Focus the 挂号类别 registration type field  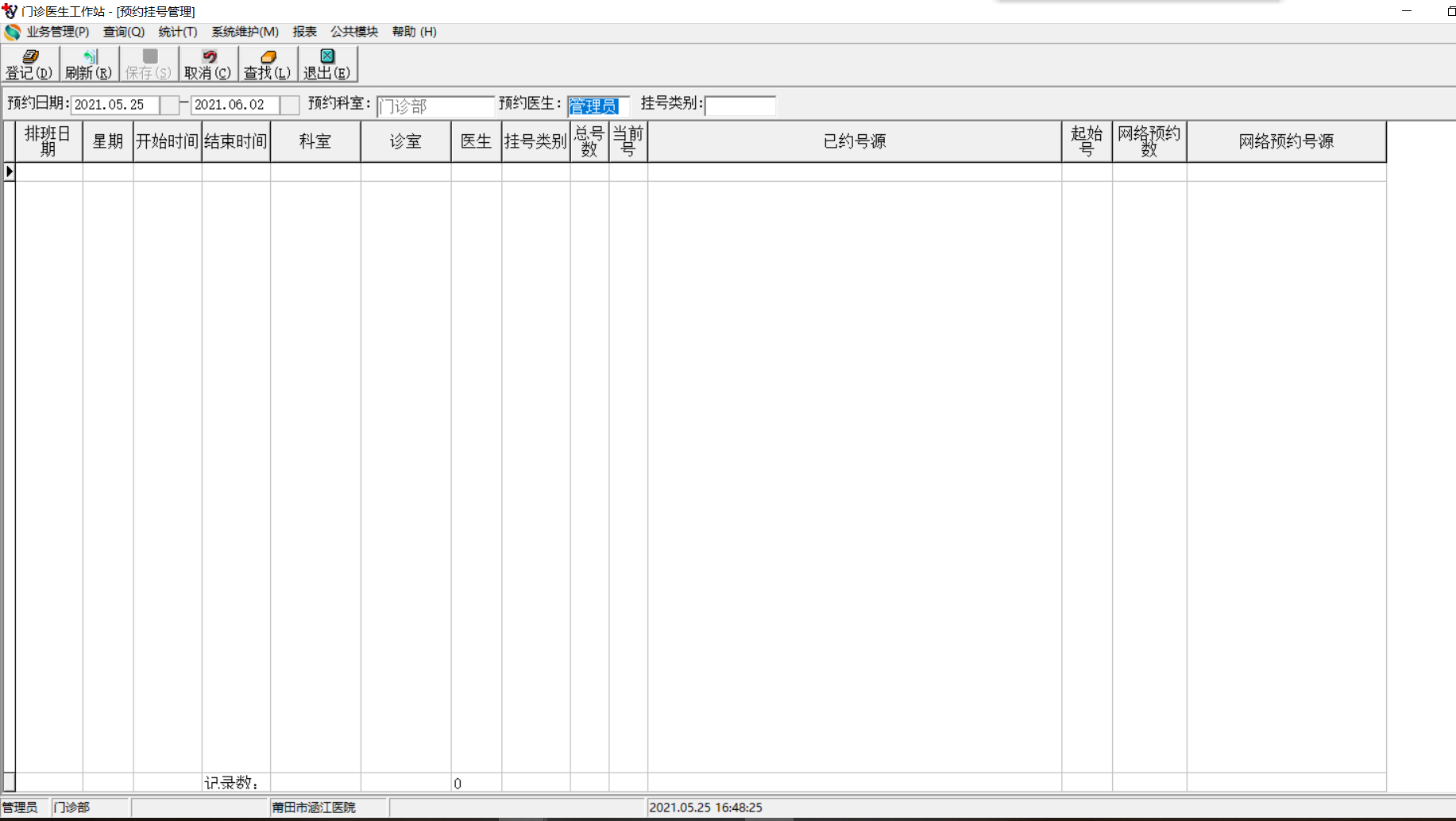(740, 106)
